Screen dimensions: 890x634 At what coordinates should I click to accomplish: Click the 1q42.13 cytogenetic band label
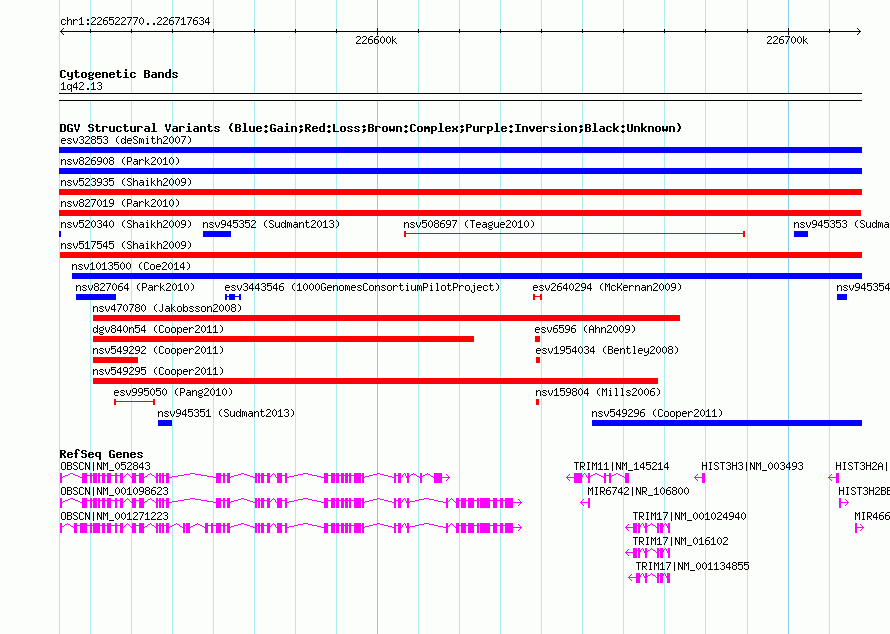coord(81,86)
